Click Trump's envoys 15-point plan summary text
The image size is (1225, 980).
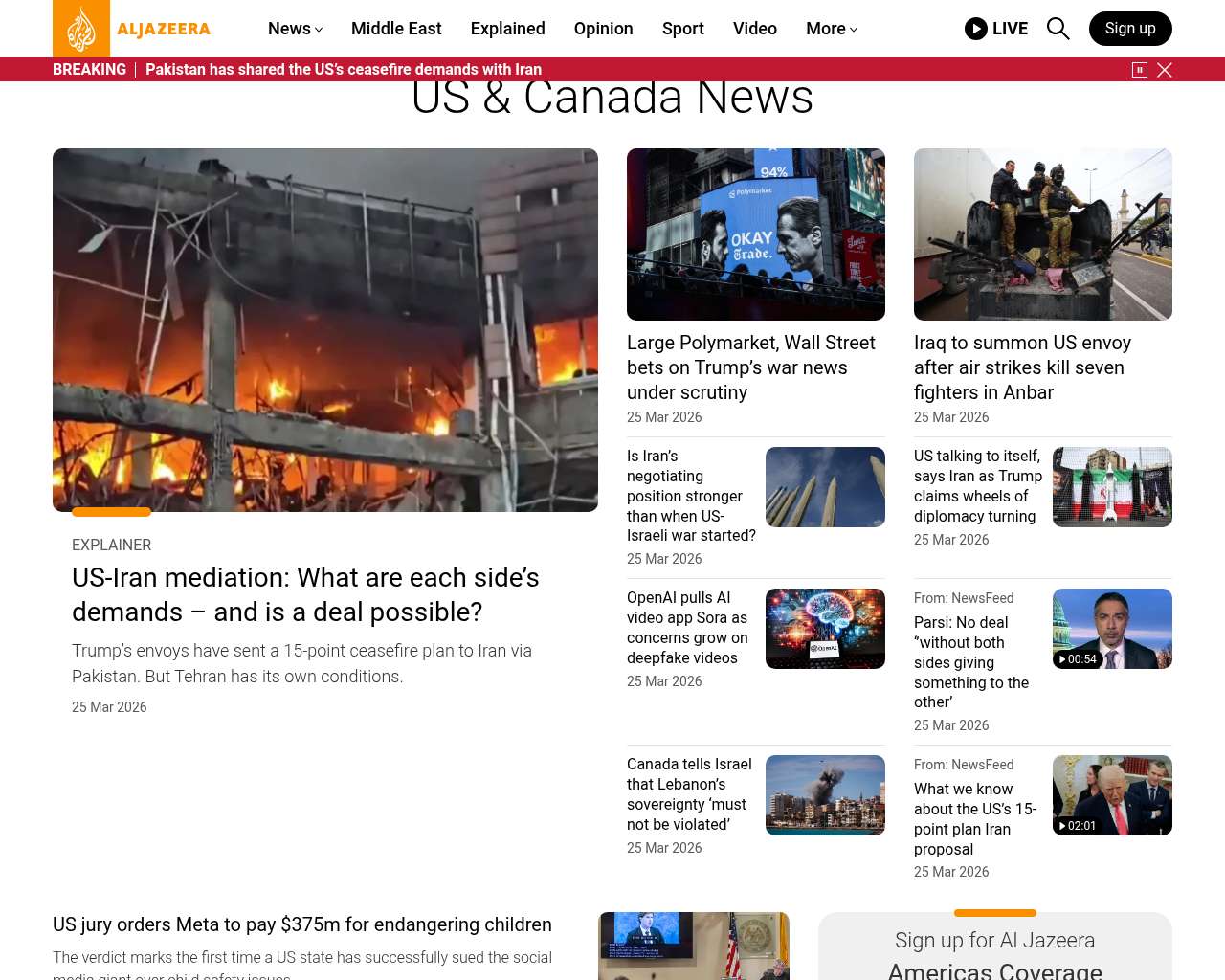[301, 663]
